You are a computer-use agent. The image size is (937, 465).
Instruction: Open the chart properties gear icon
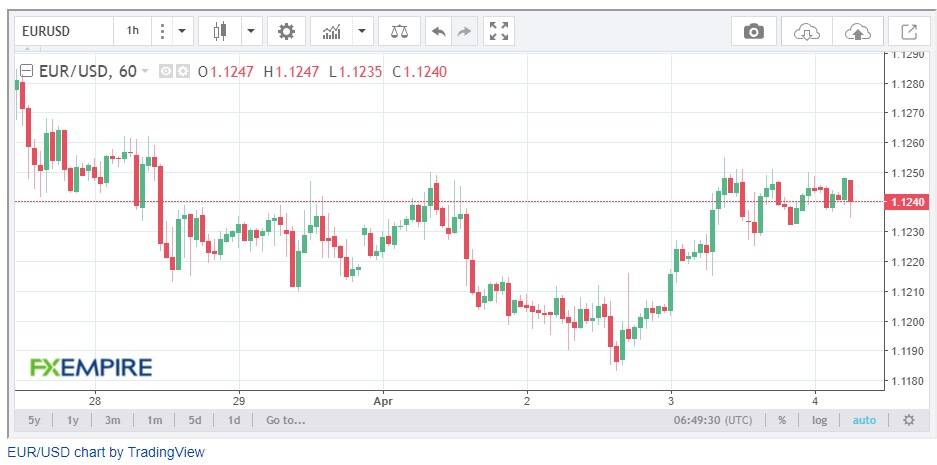tap(286, 31)
